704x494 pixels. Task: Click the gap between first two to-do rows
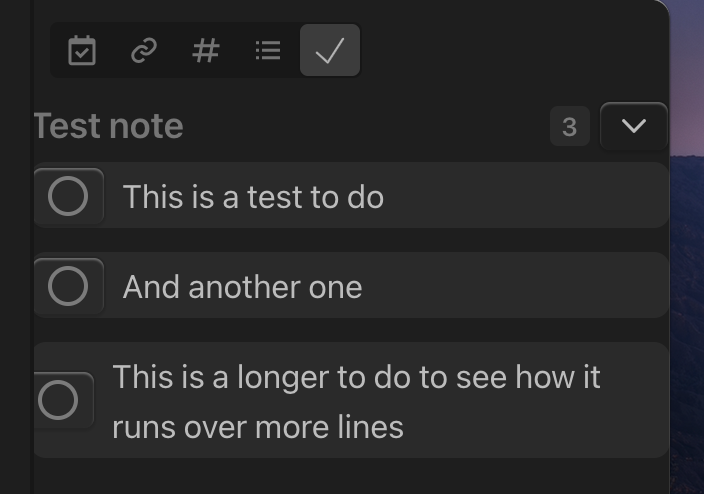(x=350, y=240)
